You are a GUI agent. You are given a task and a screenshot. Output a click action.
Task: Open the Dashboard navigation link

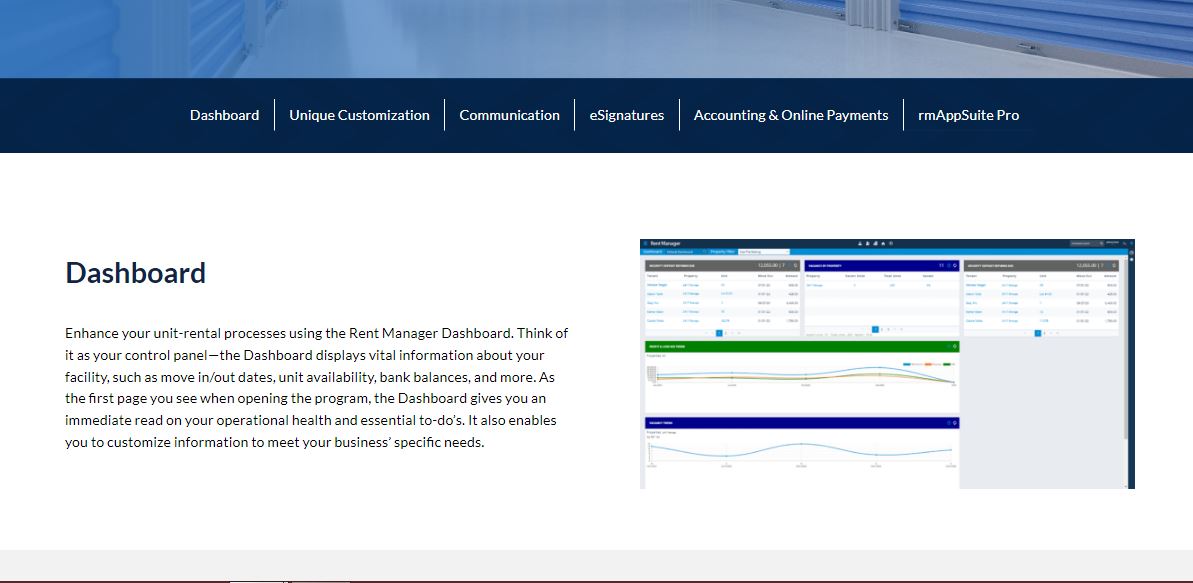[x=224, y=115]
